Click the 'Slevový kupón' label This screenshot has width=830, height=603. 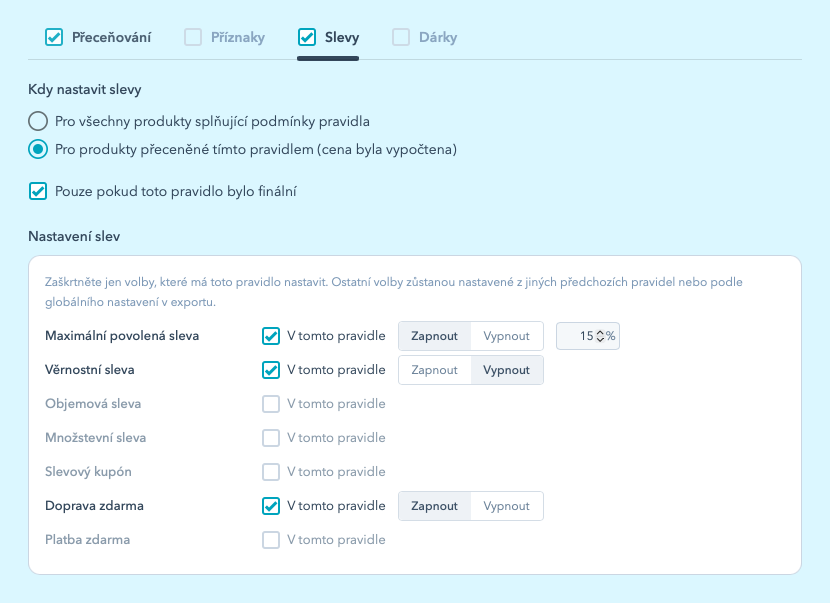pos(88,472)
